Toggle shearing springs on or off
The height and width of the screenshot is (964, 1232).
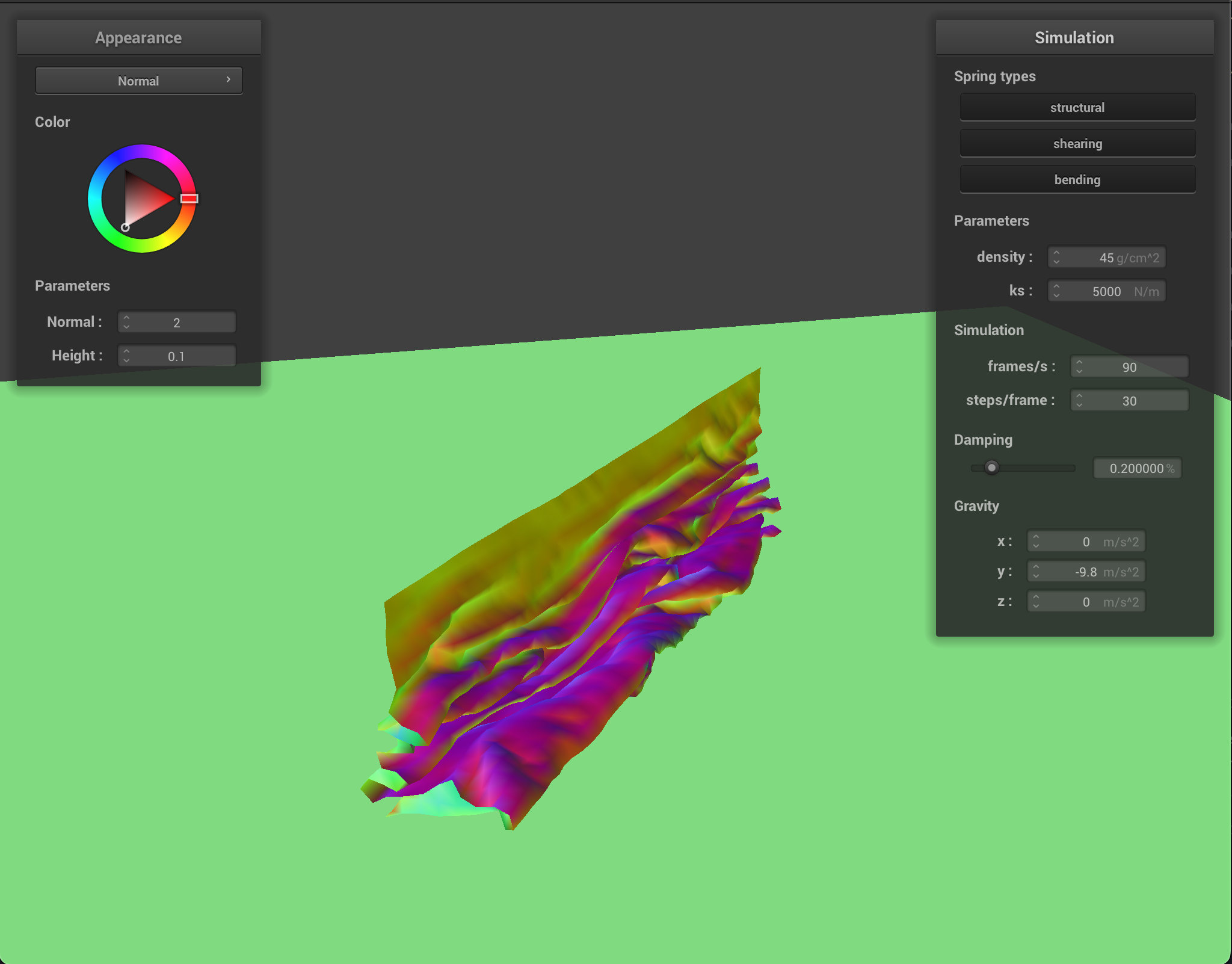[x=1077, y=143]
